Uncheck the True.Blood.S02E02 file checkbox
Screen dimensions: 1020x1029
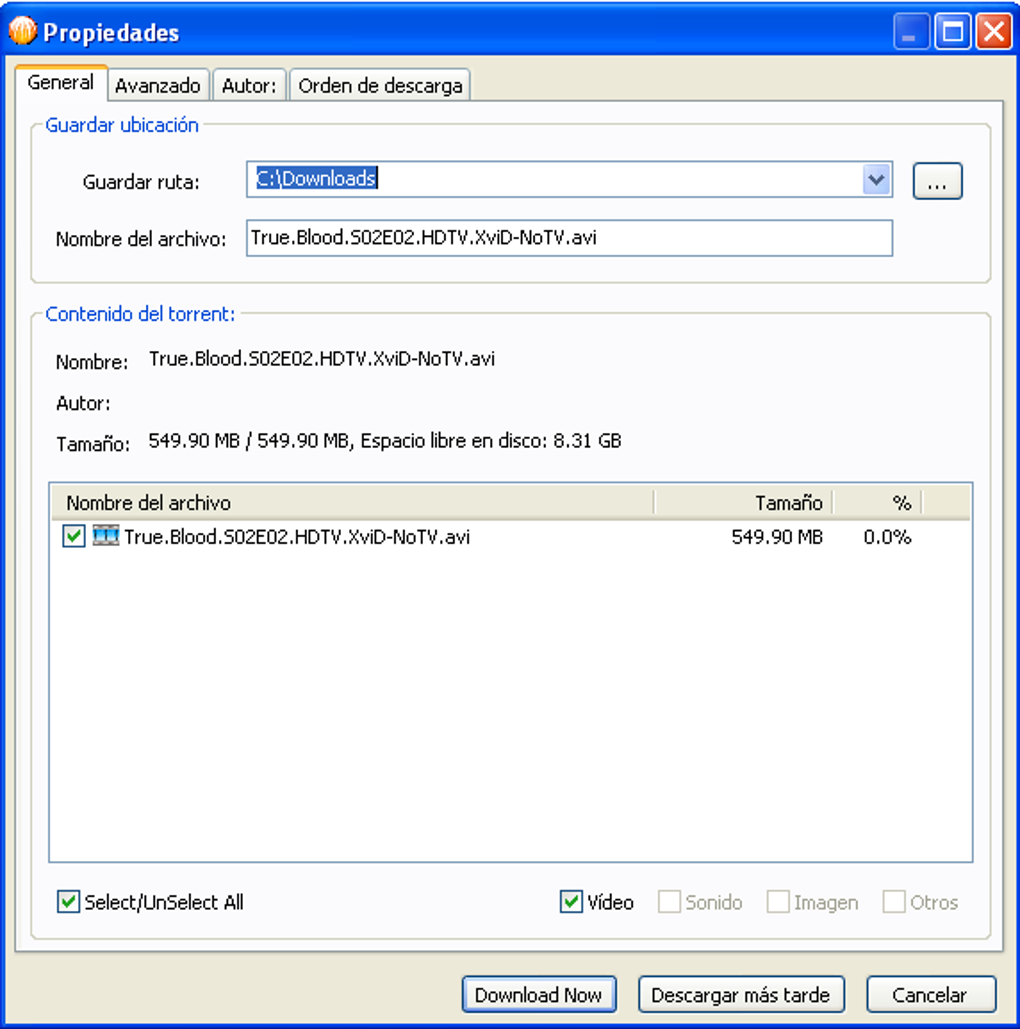74,536
